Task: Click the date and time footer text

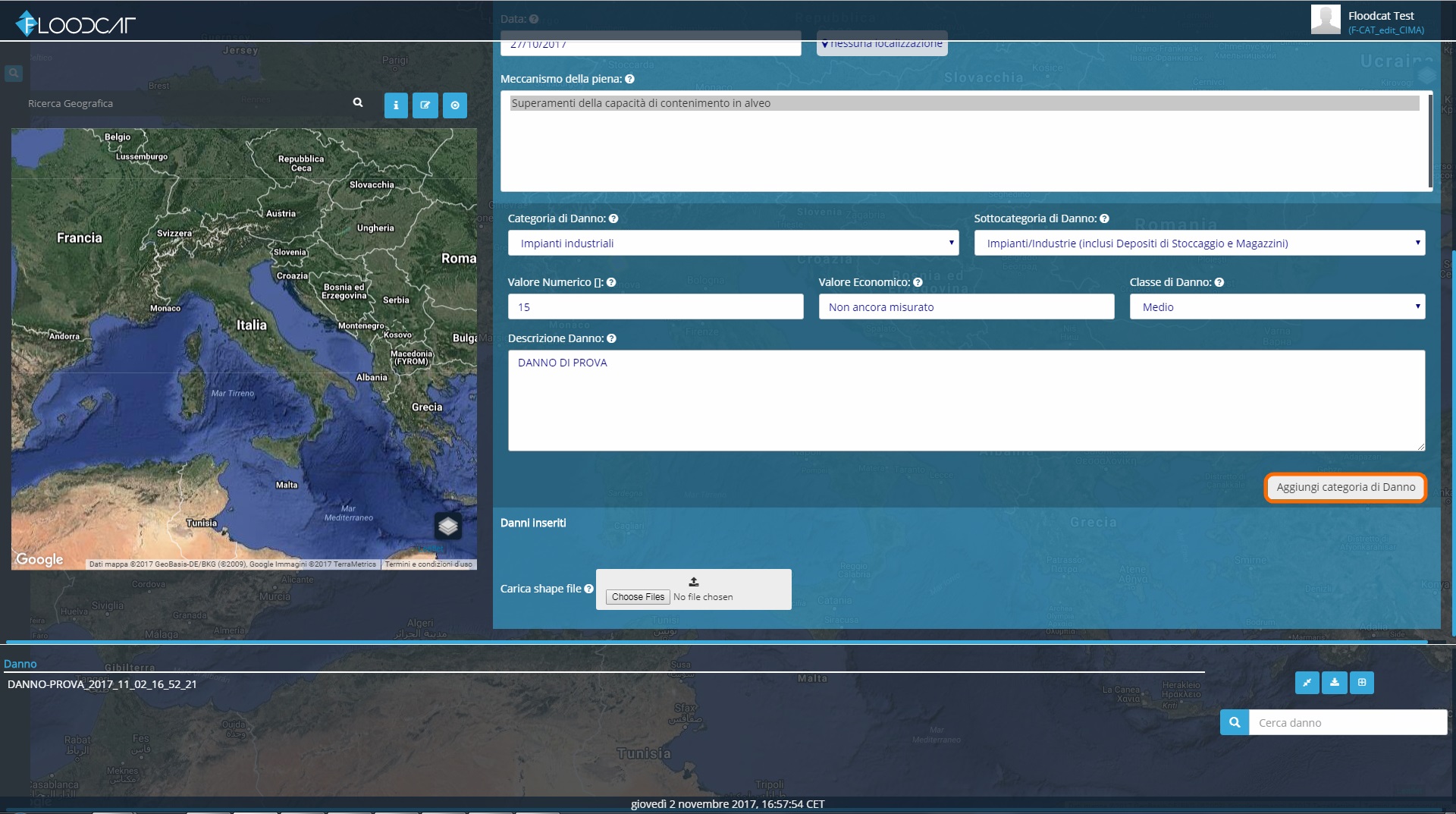Action: (x=727, y=804)
